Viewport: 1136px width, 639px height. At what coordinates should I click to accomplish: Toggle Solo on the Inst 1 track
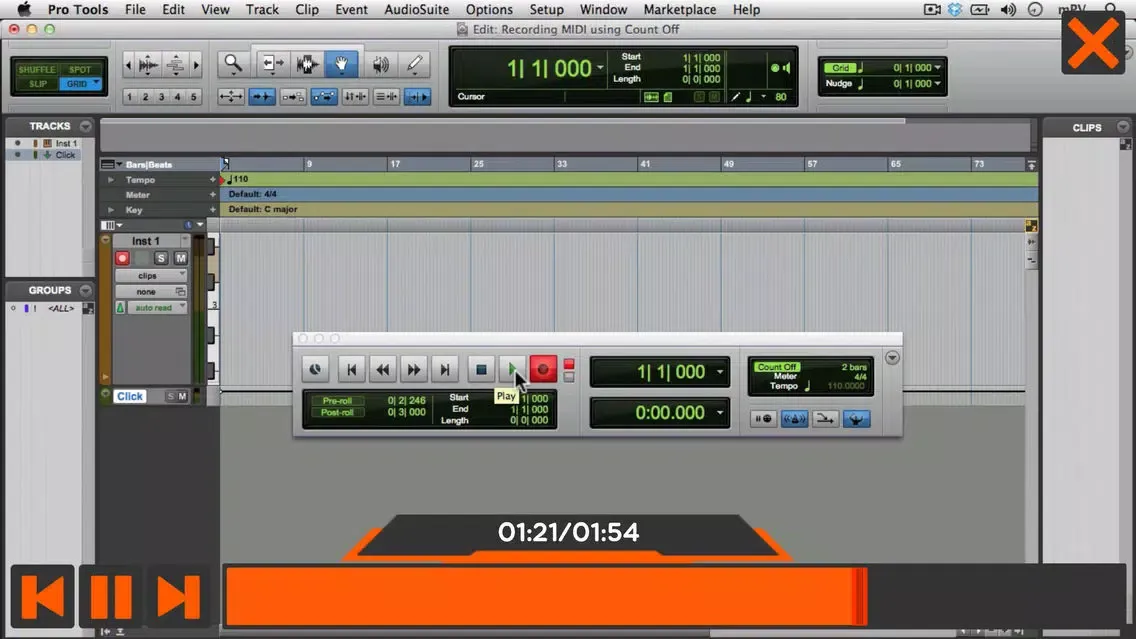click(x=161, y=258)
